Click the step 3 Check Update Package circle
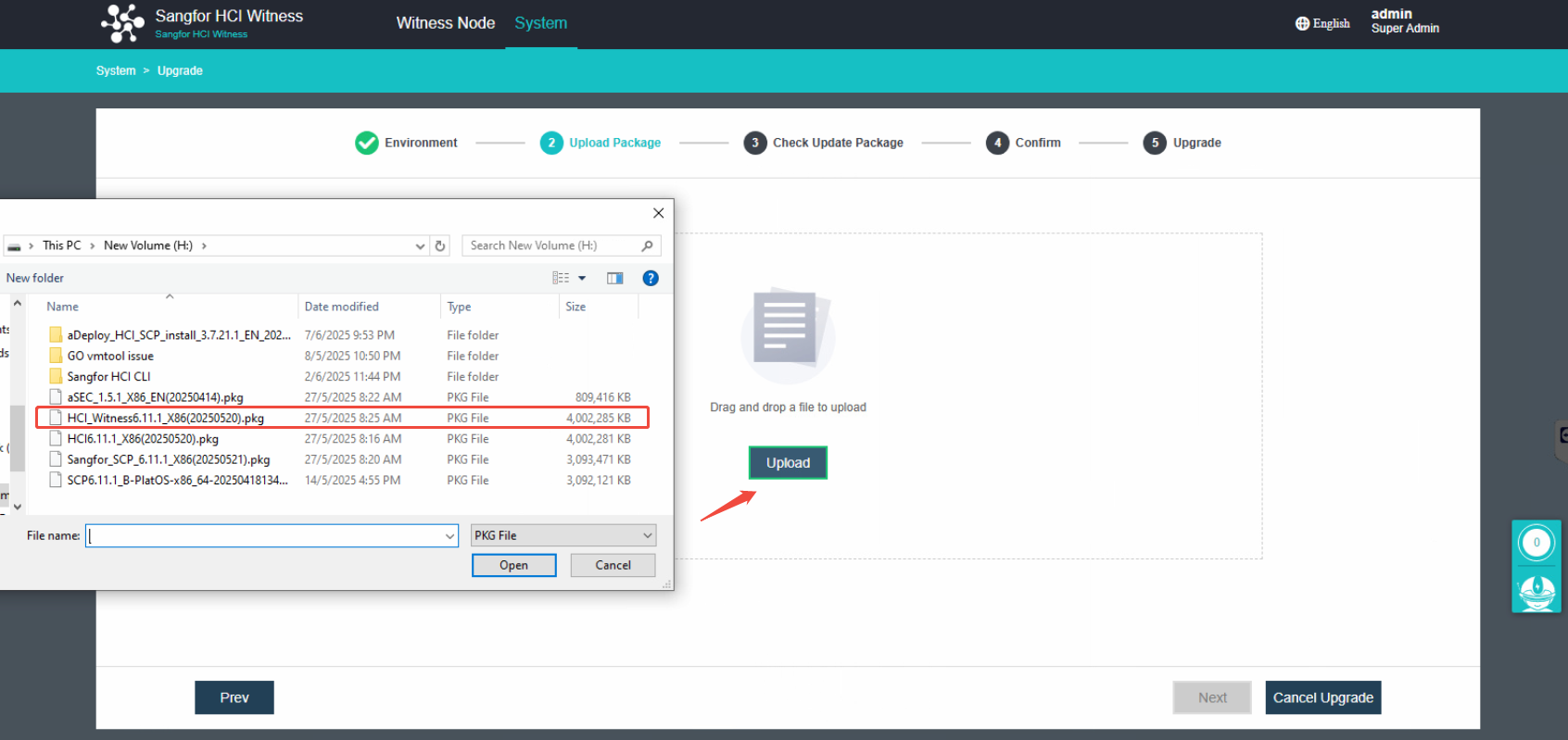 (x=755, y=143)
